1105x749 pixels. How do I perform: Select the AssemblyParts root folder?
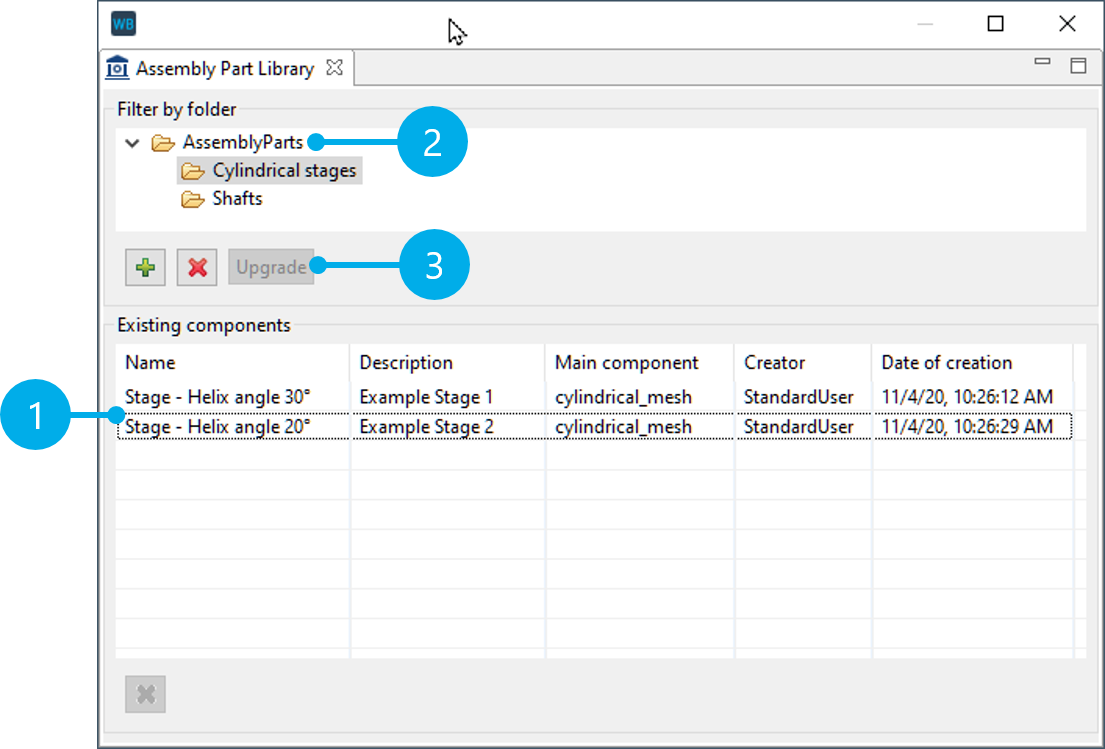(242, 143)
